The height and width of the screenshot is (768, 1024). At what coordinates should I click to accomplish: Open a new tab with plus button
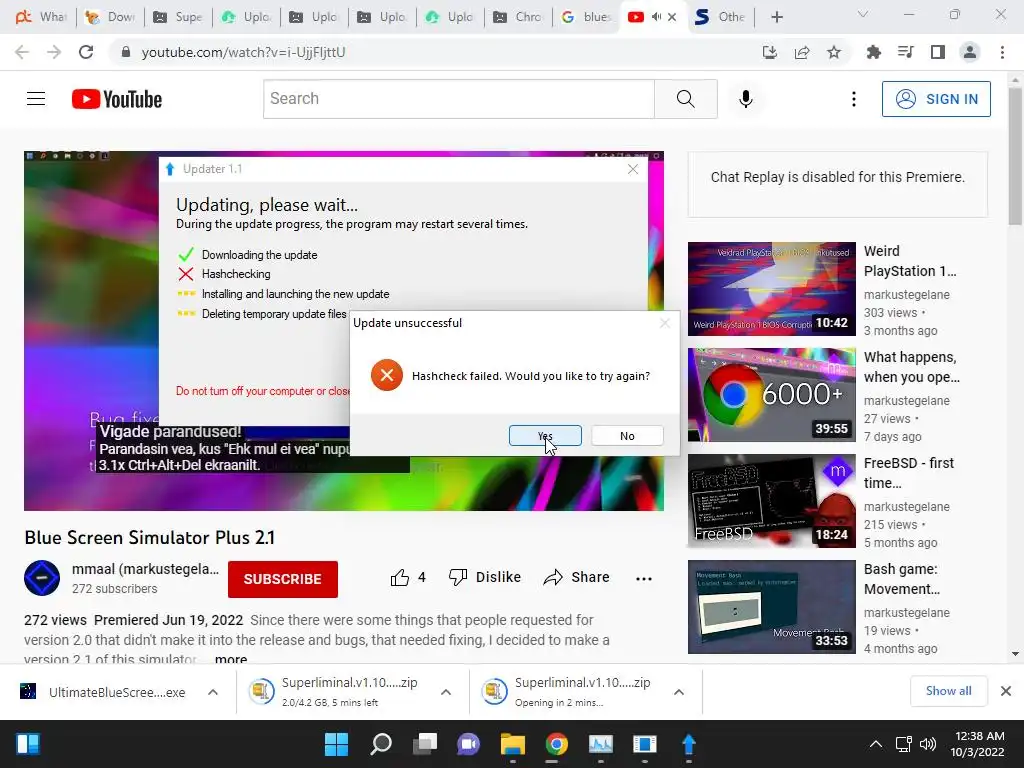coord(776,17)
